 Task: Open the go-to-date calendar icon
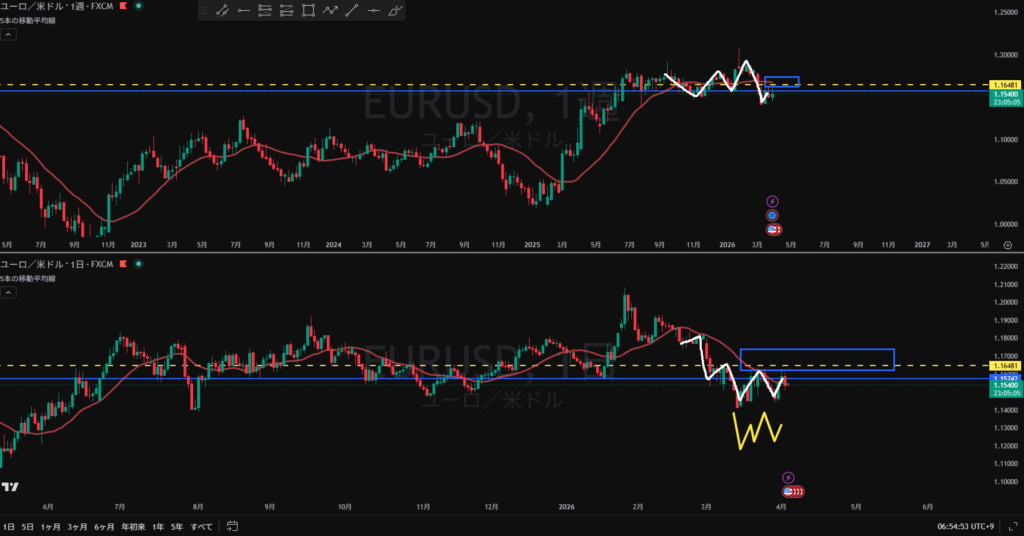point(231,526)
